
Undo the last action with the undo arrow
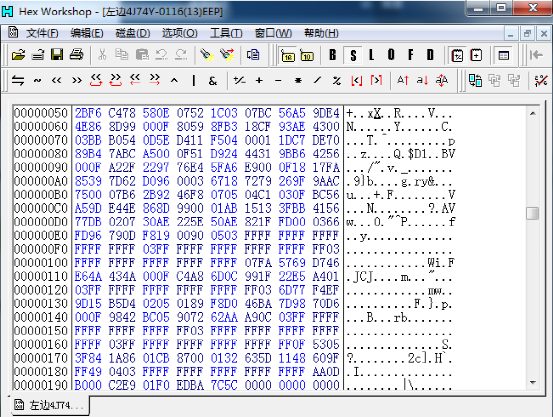(162, 55)
